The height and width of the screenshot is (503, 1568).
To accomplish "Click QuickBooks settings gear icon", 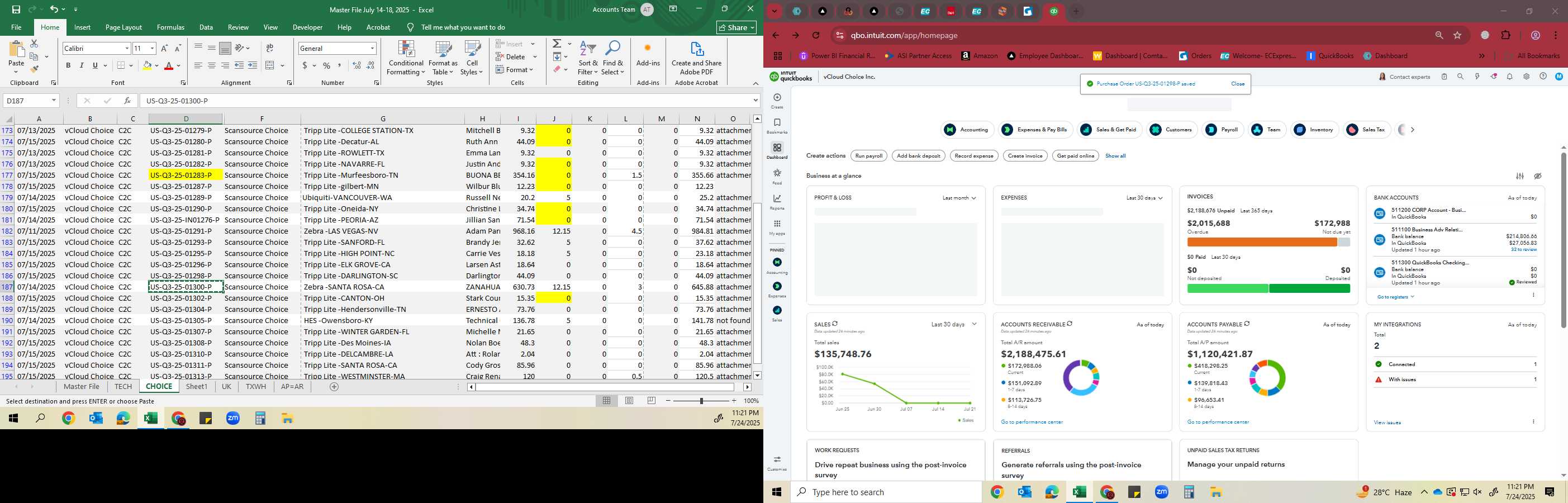I will coord(1526,77).
